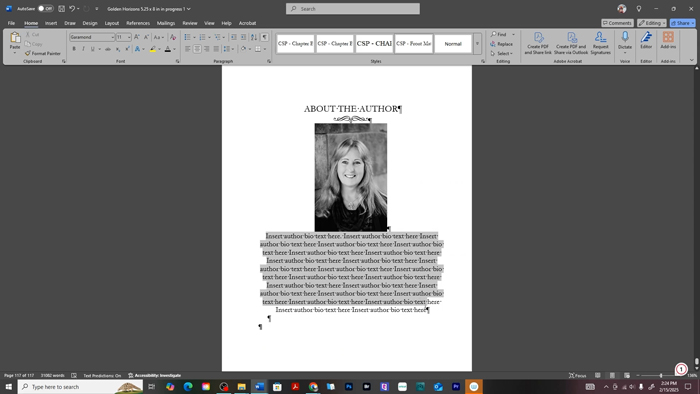700x394 pixels.
Task: Open the Bullets list dropdown arrow
Action: point(194,37)
